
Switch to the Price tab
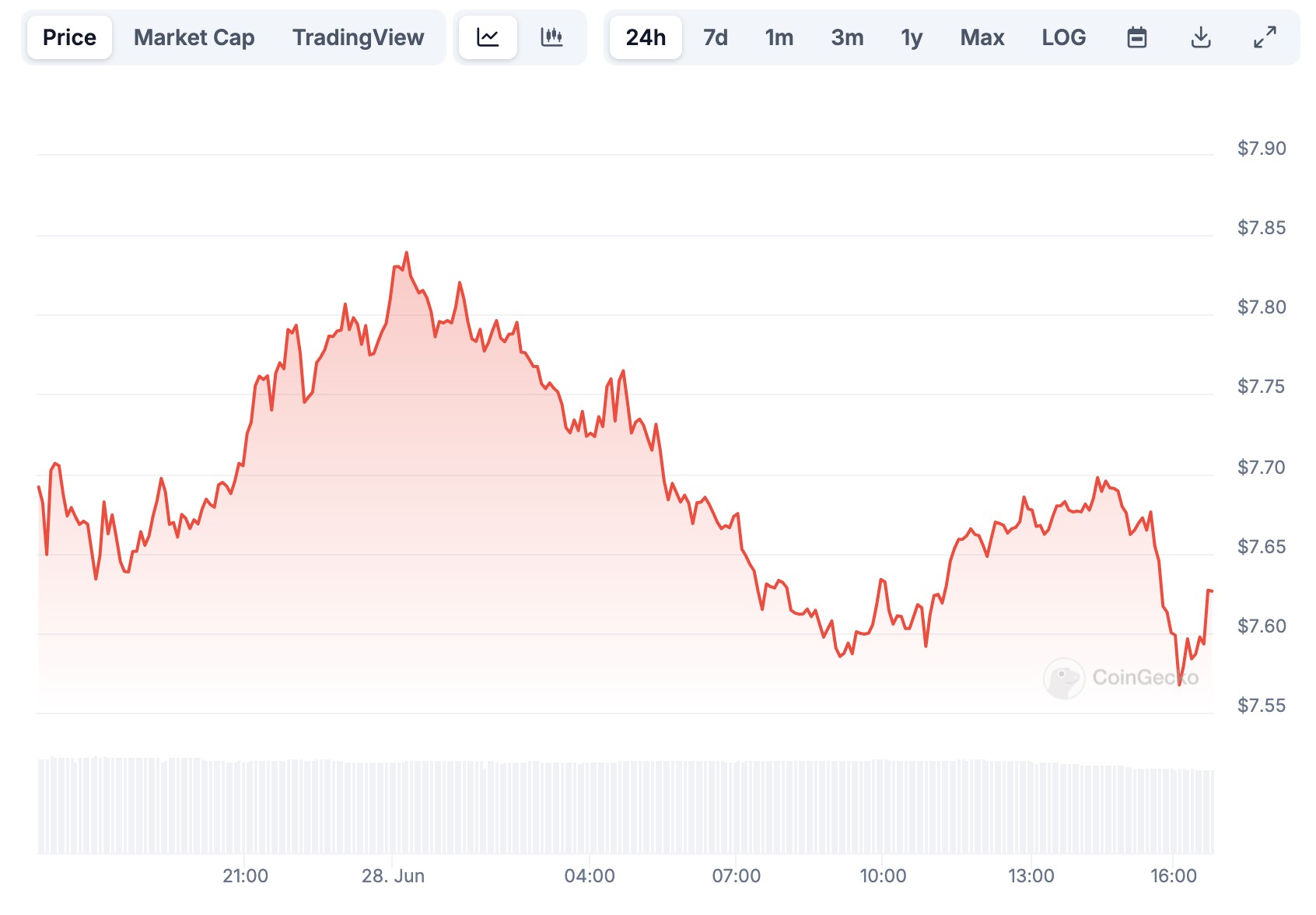[x=69, y=37]
